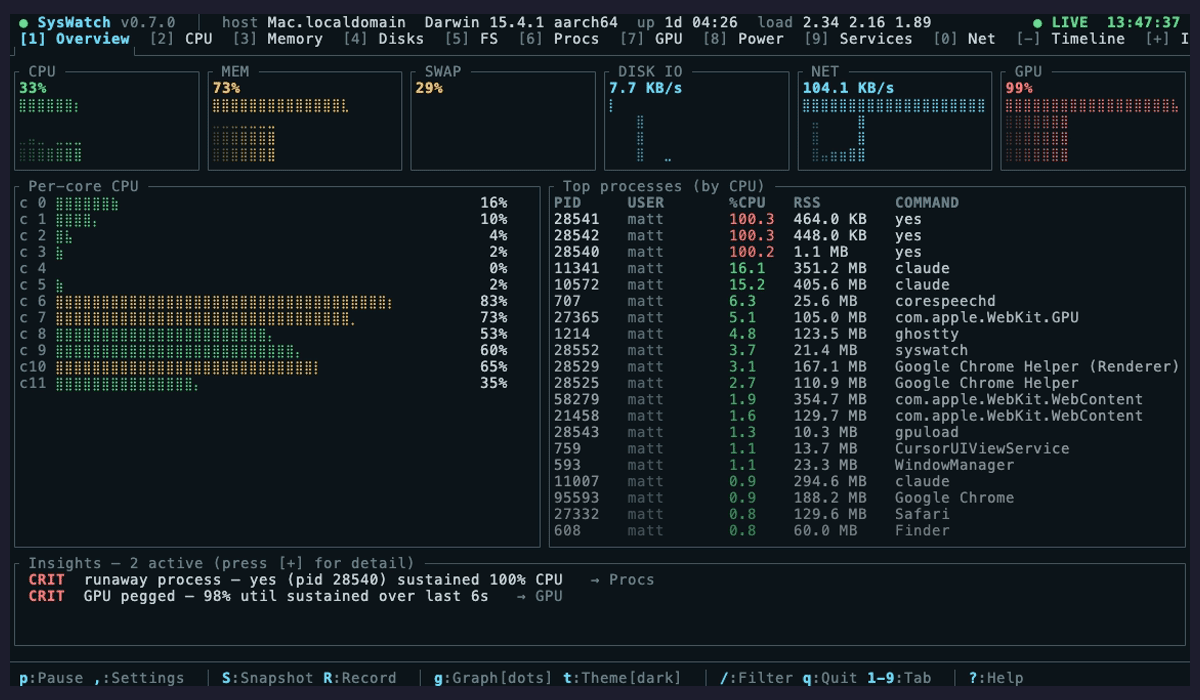The height and width of the screenshot is (700, 1200).
Task: Click the Insights panel title
Action: (x=221, y=563)
